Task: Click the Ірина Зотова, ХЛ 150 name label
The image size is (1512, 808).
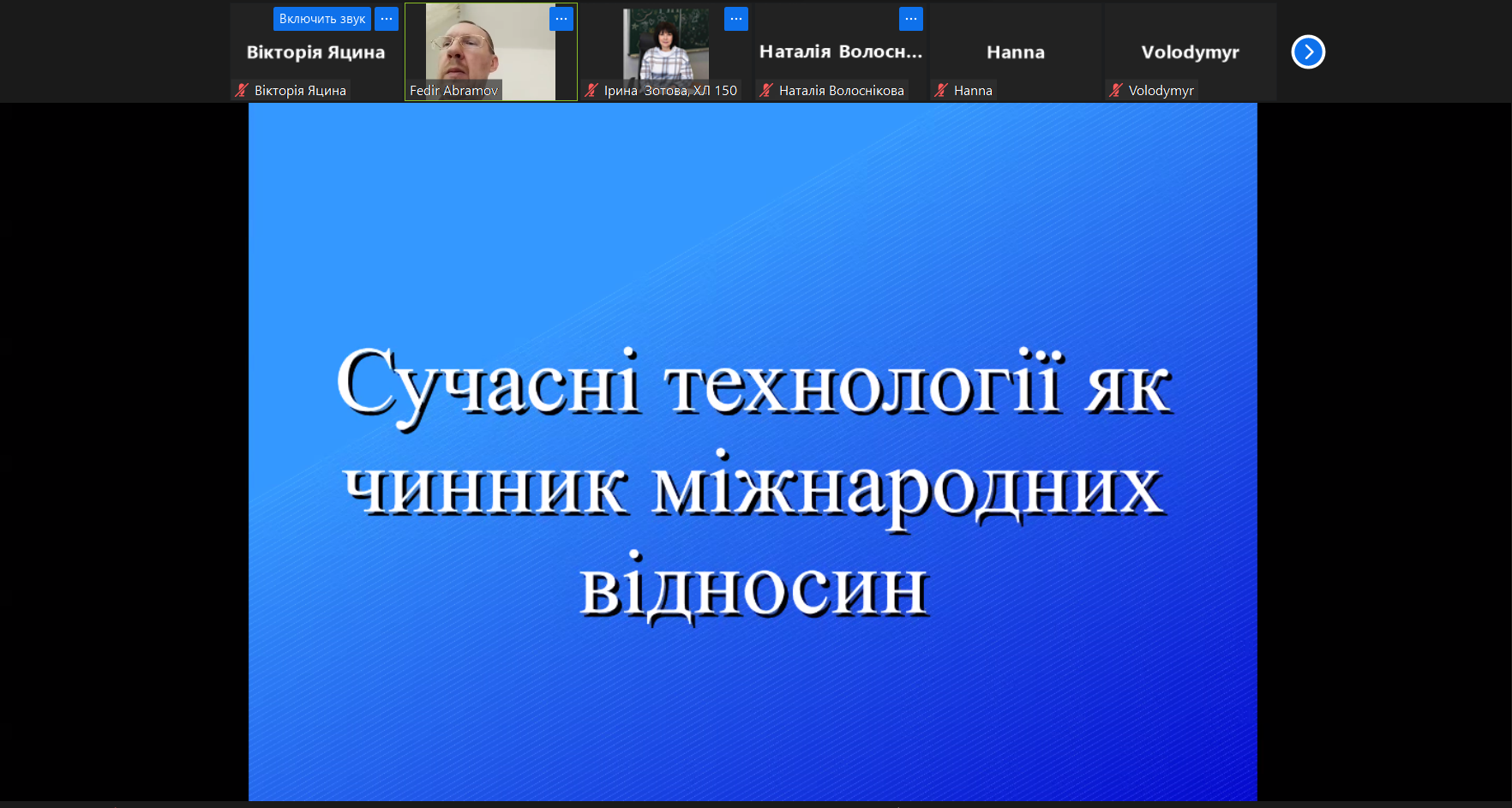Action: 670,90
